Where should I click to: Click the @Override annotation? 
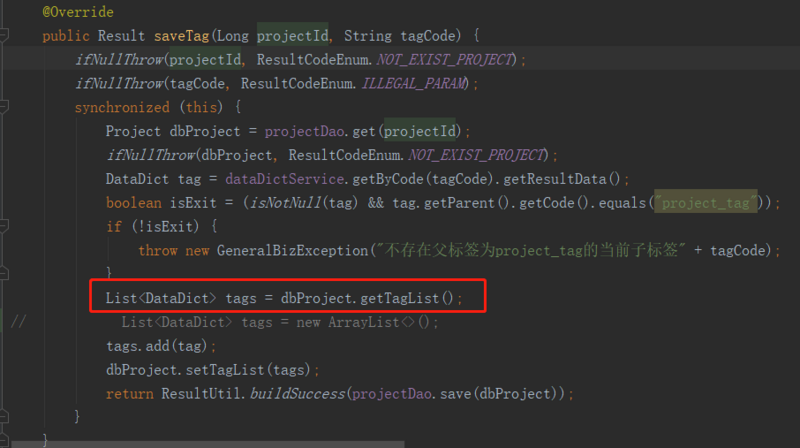point(78,12)
